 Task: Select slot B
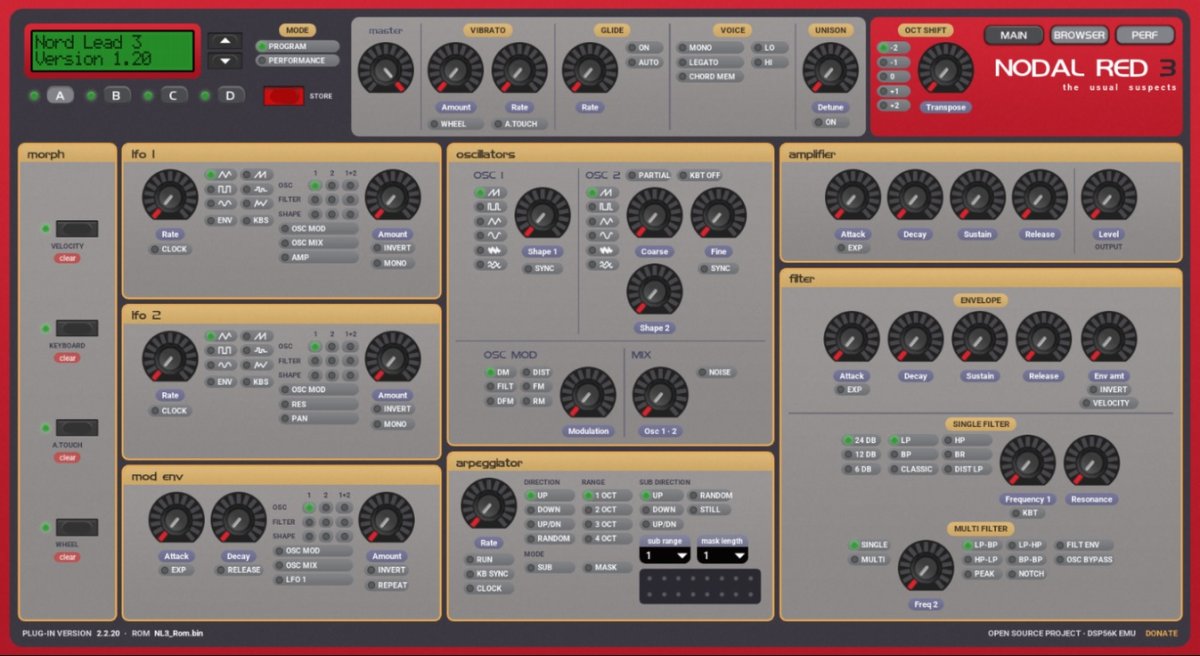(x=118, y=96)
